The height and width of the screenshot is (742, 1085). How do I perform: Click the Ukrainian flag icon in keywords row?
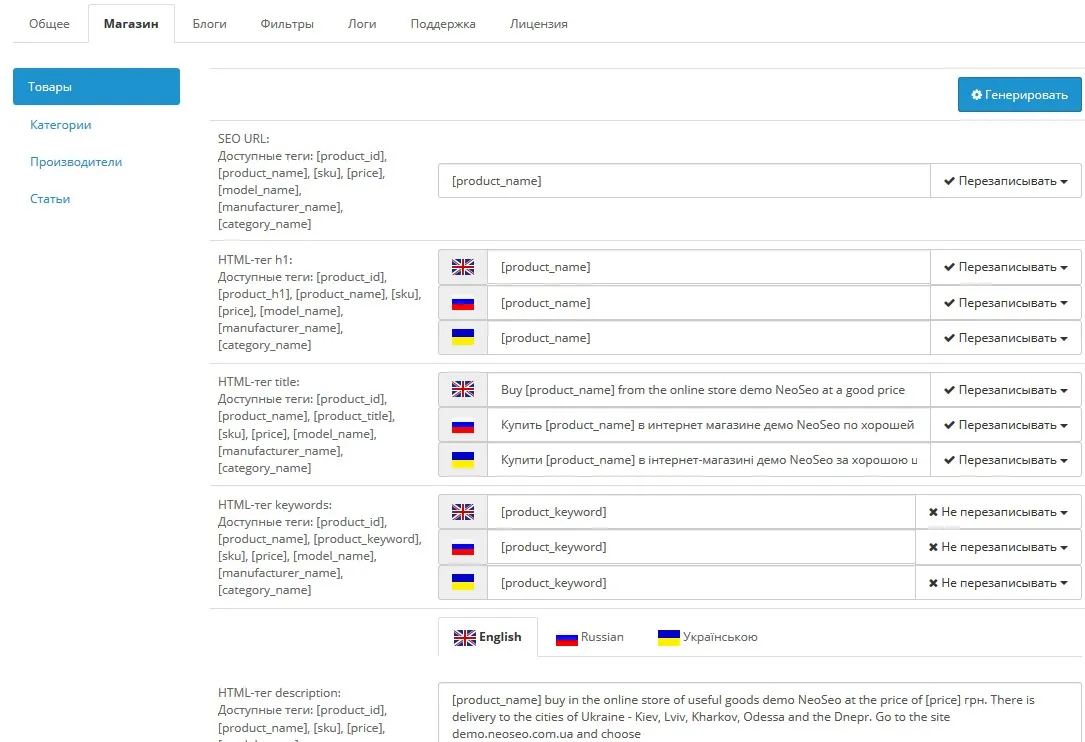(x=463, y=583)
